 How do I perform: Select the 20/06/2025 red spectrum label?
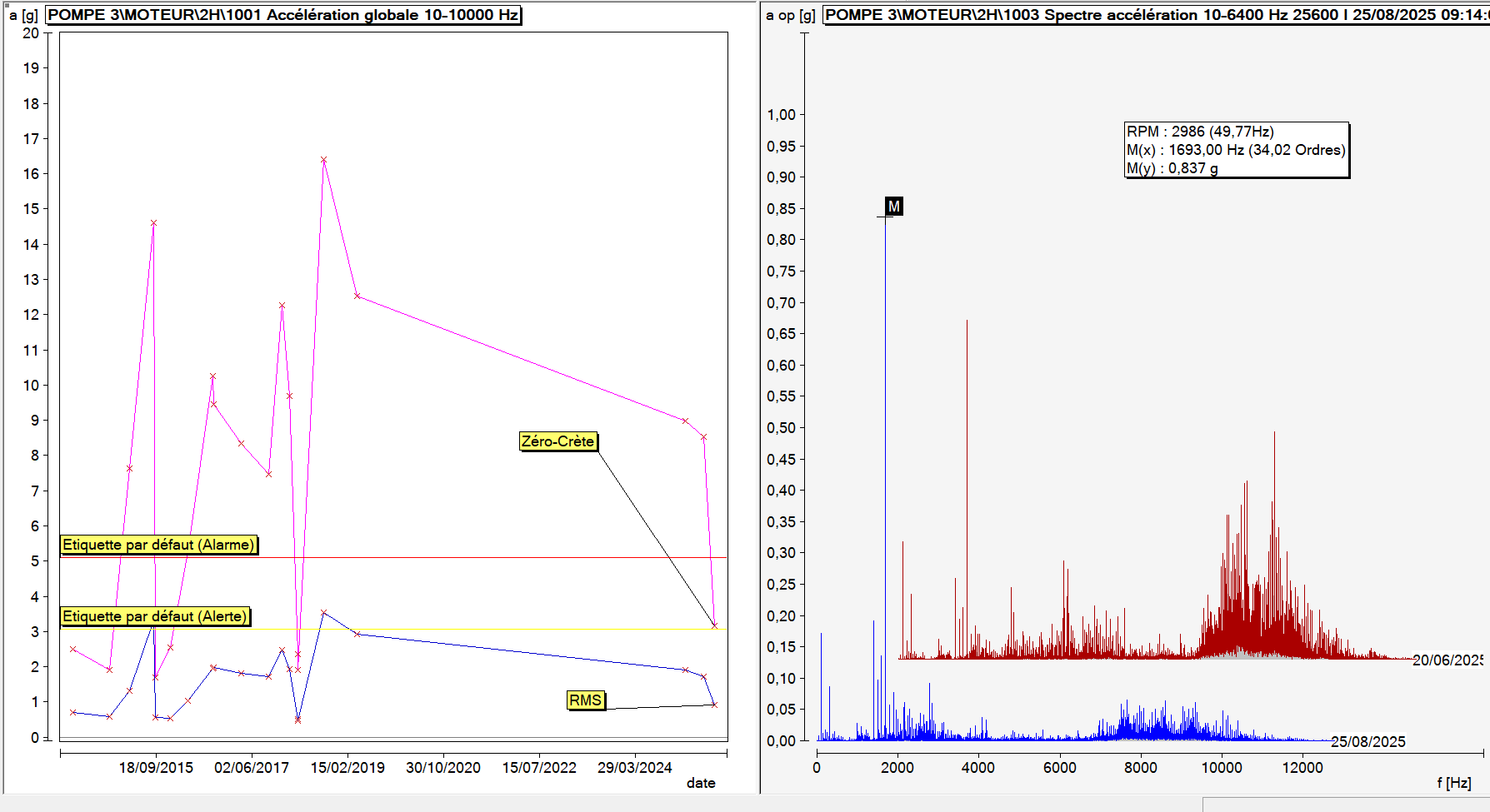point(1447,660)
